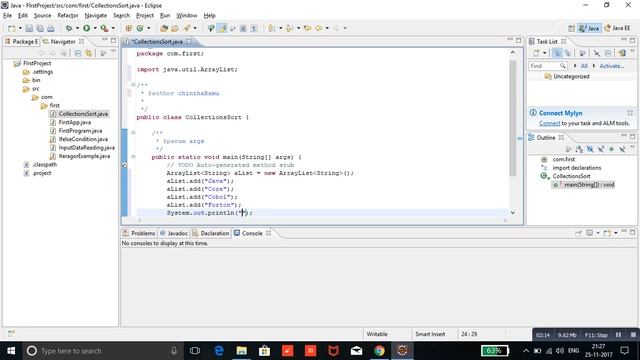Click the All working set link
This screenshot has height=360, width=640.
coord(584,66)
